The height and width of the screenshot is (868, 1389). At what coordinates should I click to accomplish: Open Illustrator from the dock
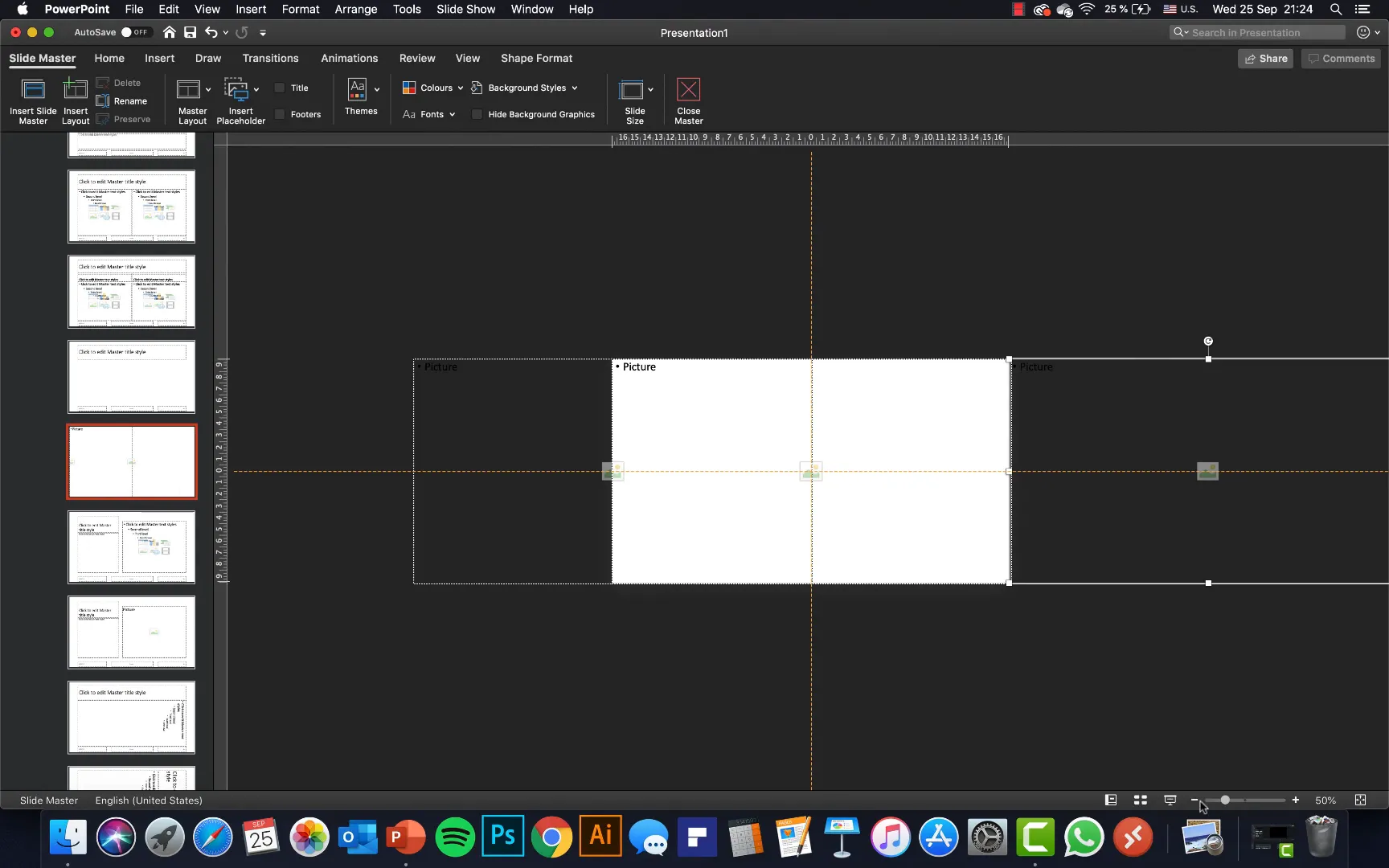coord(600,837)
